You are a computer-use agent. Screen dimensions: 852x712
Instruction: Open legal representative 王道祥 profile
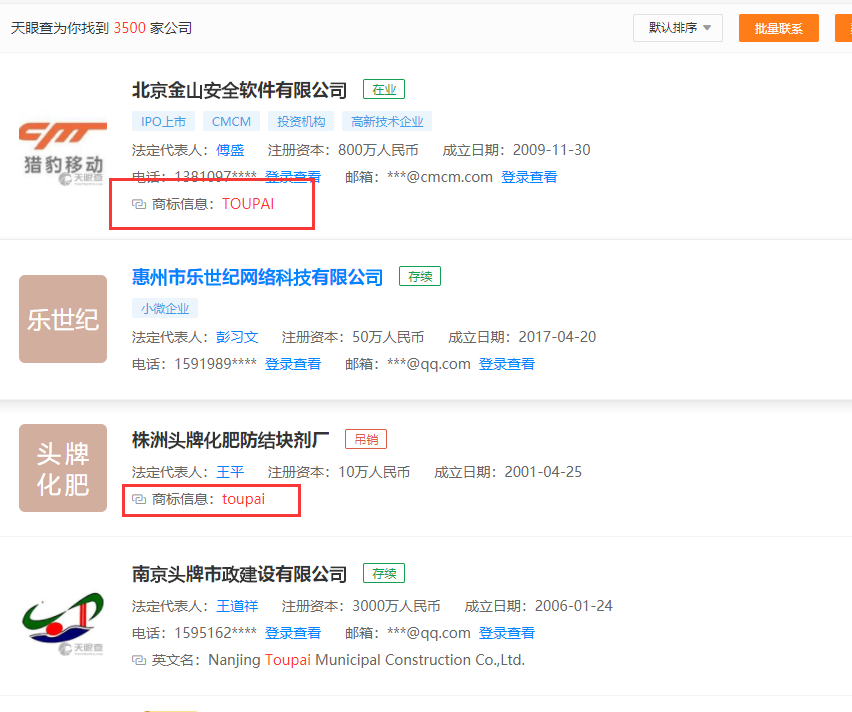(x=237, y=606)
